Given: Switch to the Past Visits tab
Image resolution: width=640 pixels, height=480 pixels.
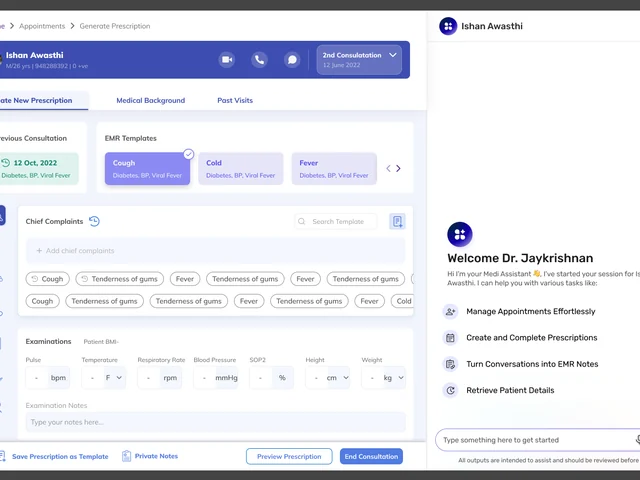Looking at the screenshot, I should [235, 100].
